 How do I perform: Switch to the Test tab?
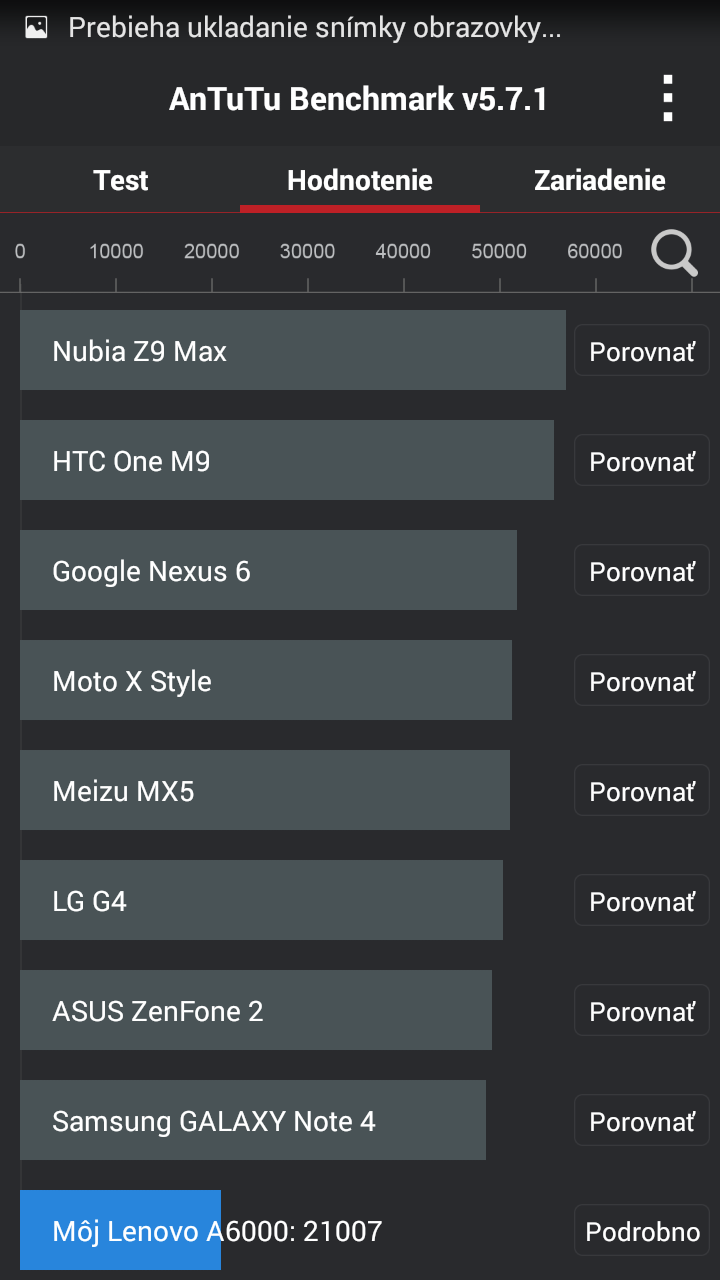120,181
